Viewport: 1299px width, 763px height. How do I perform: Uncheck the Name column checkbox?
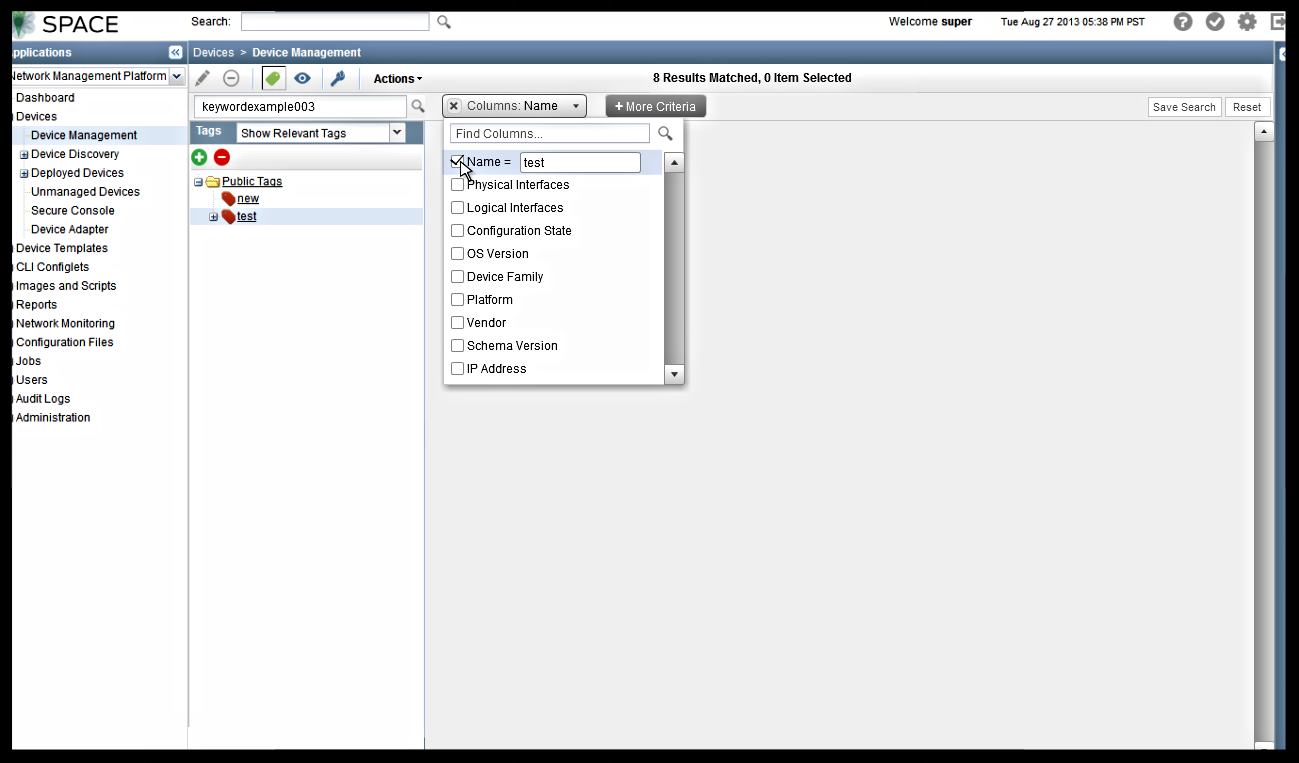[x=457, y=161]
